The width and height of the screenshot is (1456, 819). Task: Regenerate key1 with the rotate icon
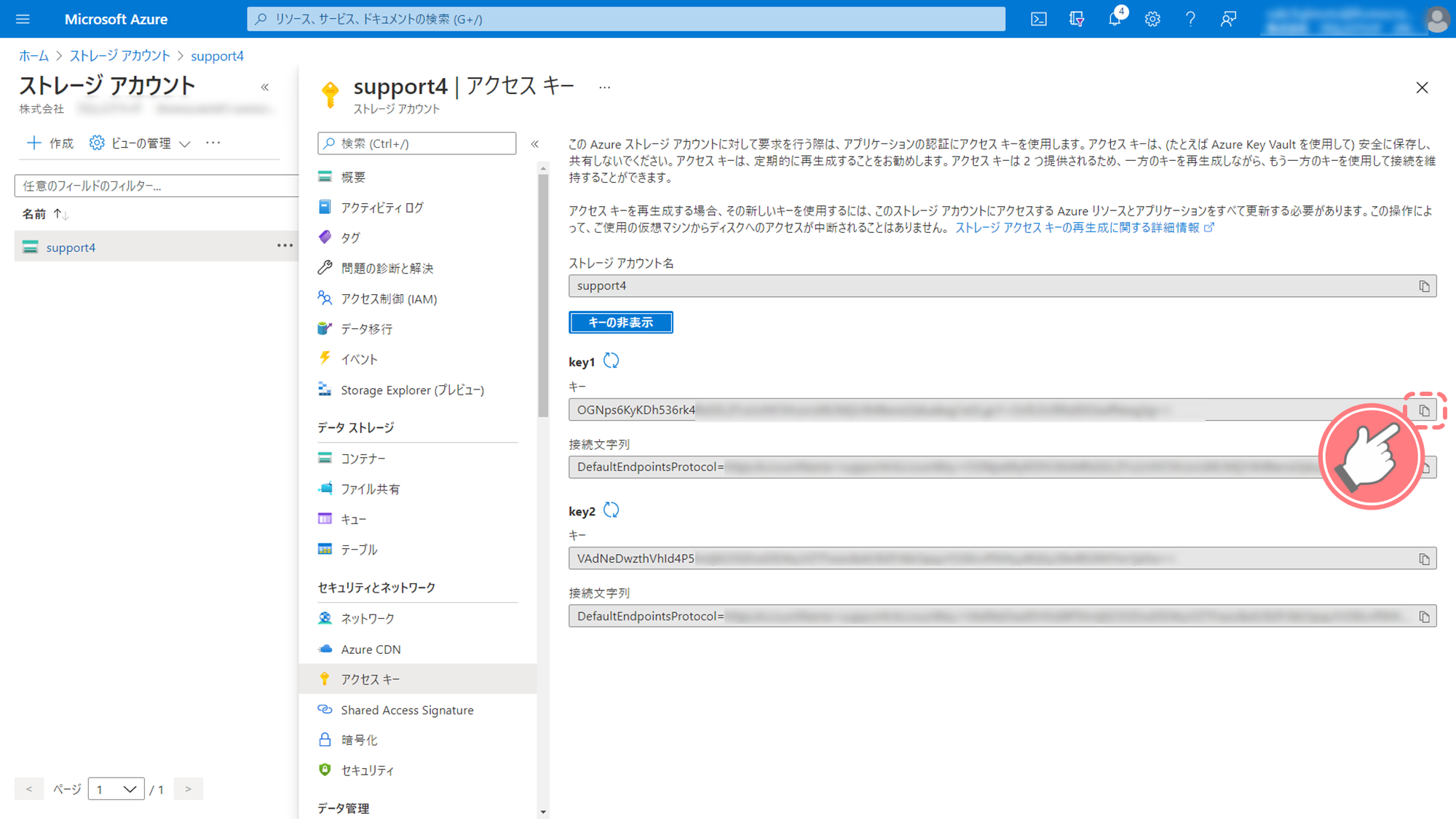click(611, 361)
